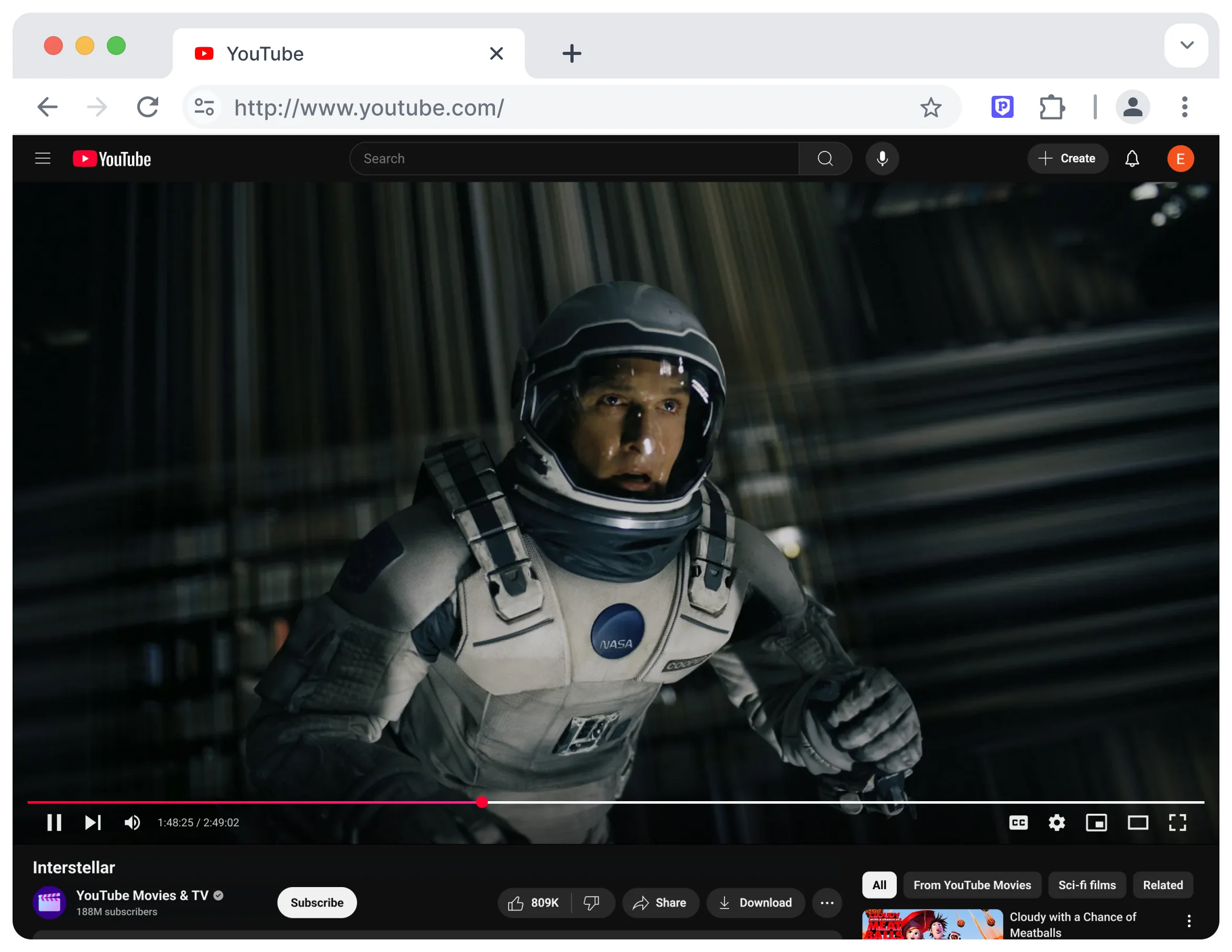
Task: Open notifications bell
Action: point(1132,159)
